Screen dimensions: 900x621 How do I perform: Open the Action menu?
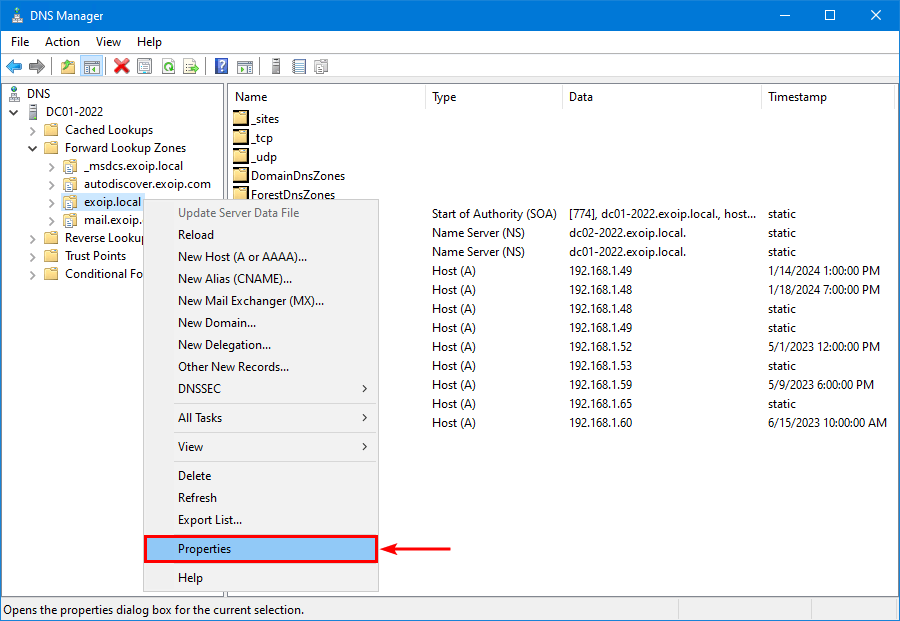point(62,42)
